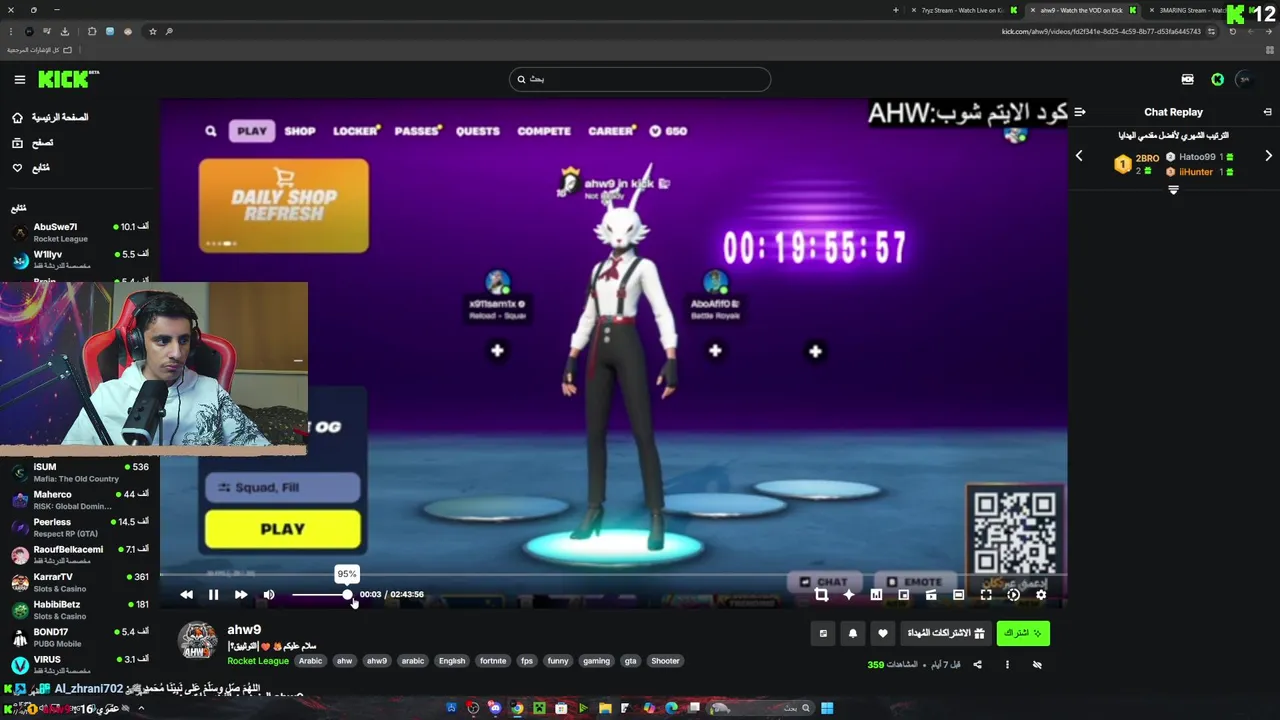
Task: Open video player settings gear
Action: (1041, 594)
